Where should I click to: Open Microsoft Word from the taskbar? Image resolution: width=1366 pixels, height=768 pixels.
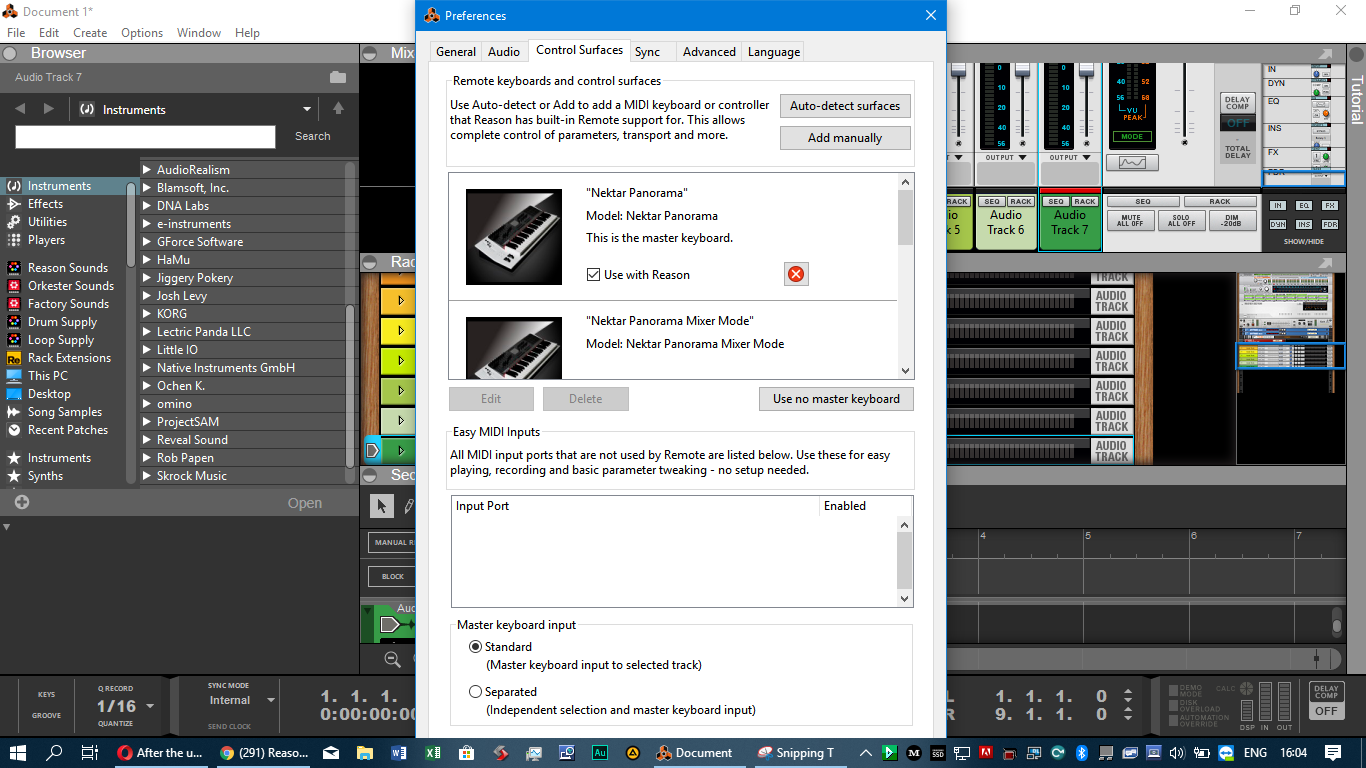tap(399, 753)
